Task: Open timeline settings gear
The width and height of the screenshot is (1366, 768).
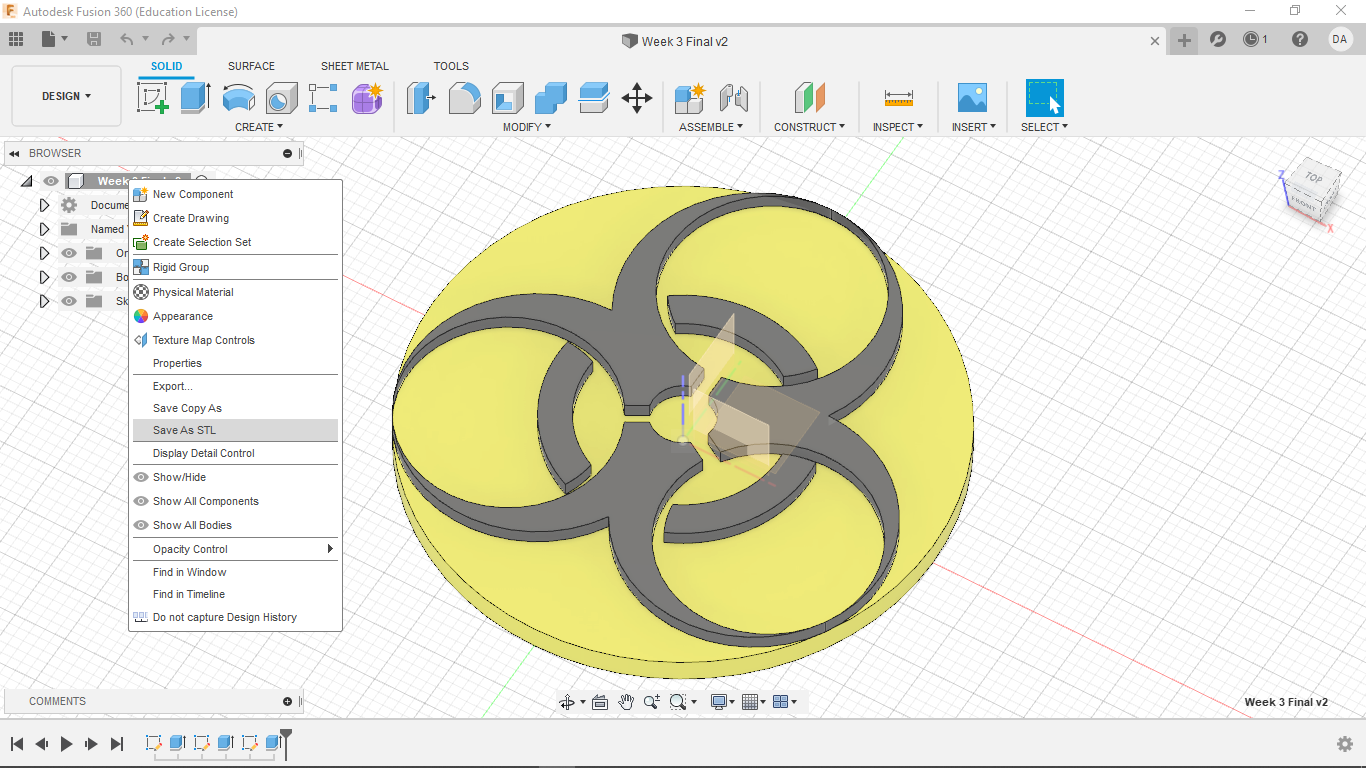Action: [x=1345, y=744]
